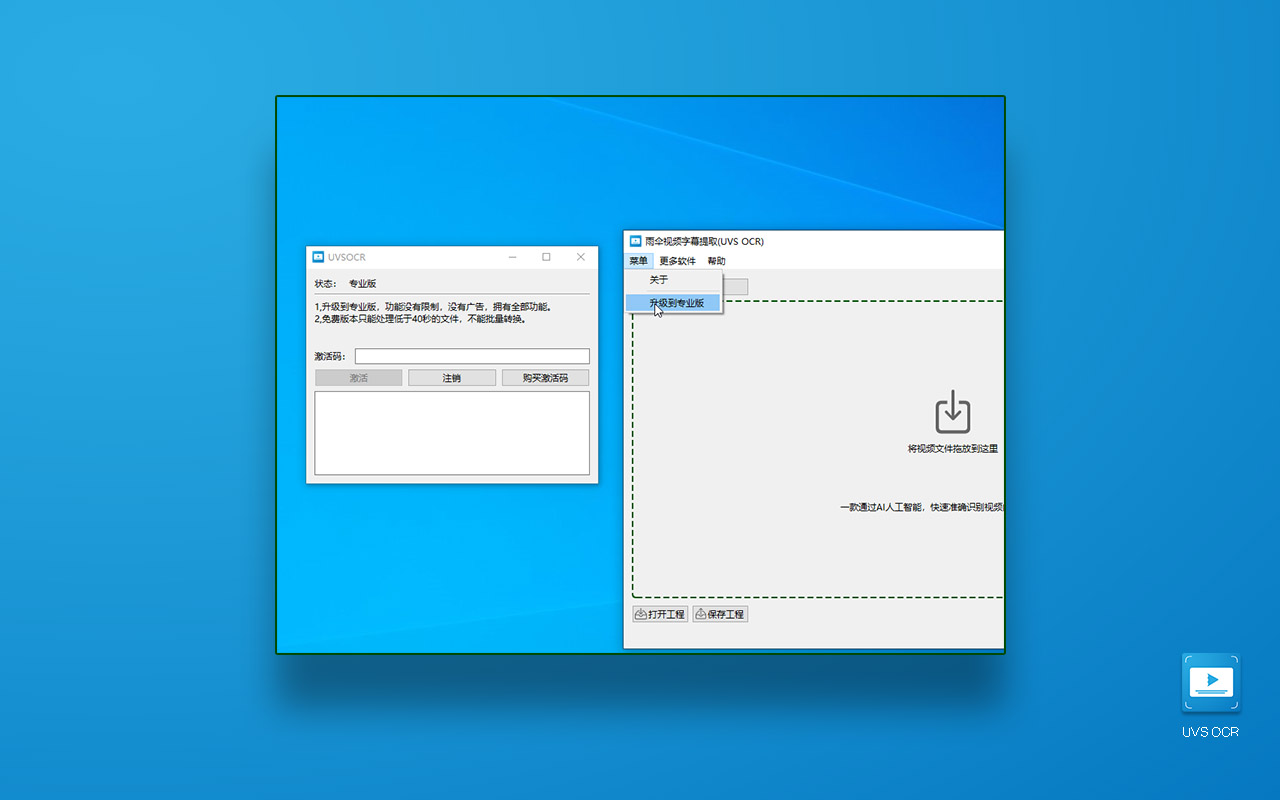The height and width of the screenshot is (800, 1280).
Task: Click the 注销 button
Action: tap(452, 378)
